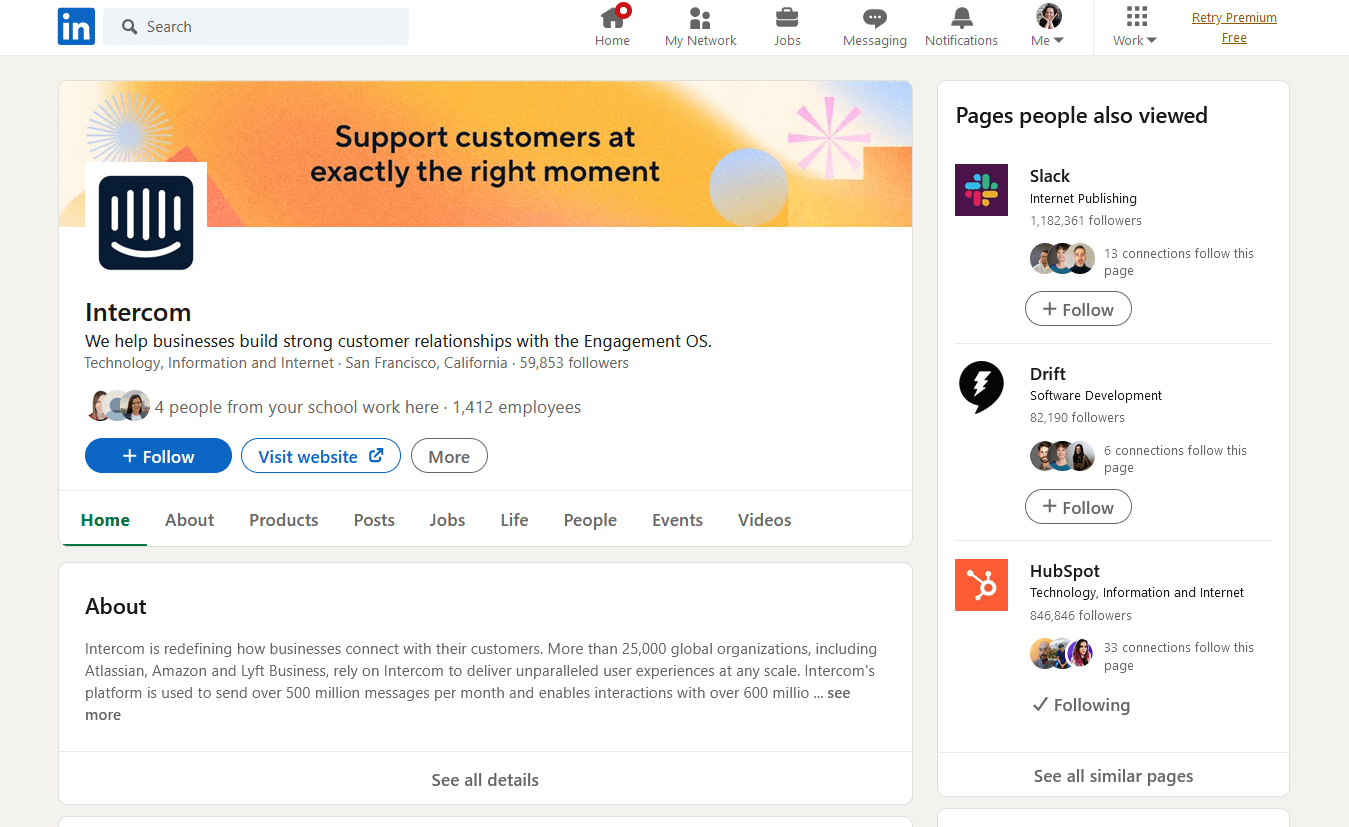The height and width of the screenshot is (827, 1349).
Task: Click the 59,853 followers text
Action: pos(574,363)
